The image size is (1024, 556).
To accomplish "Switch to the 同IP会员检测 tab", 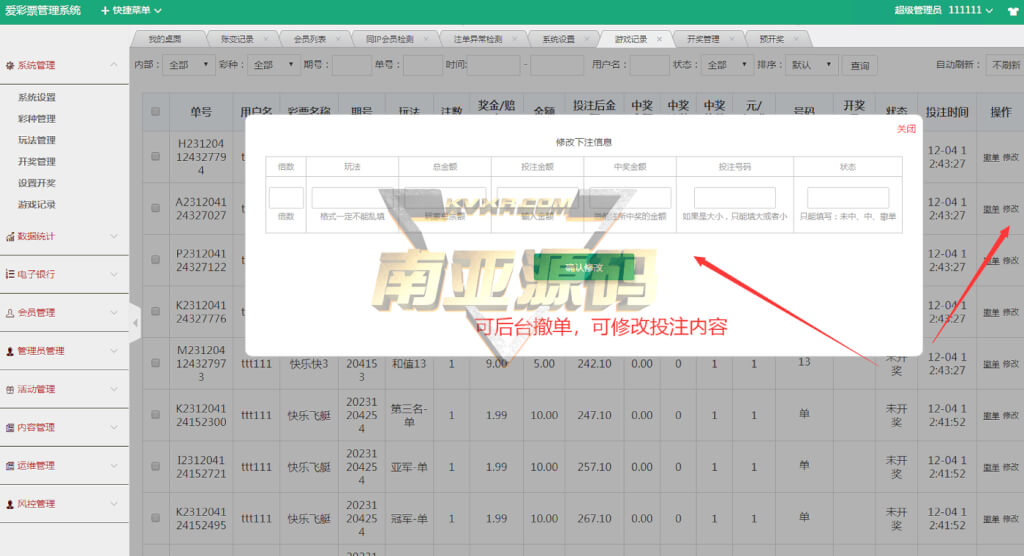I will (x=390, y=39).
